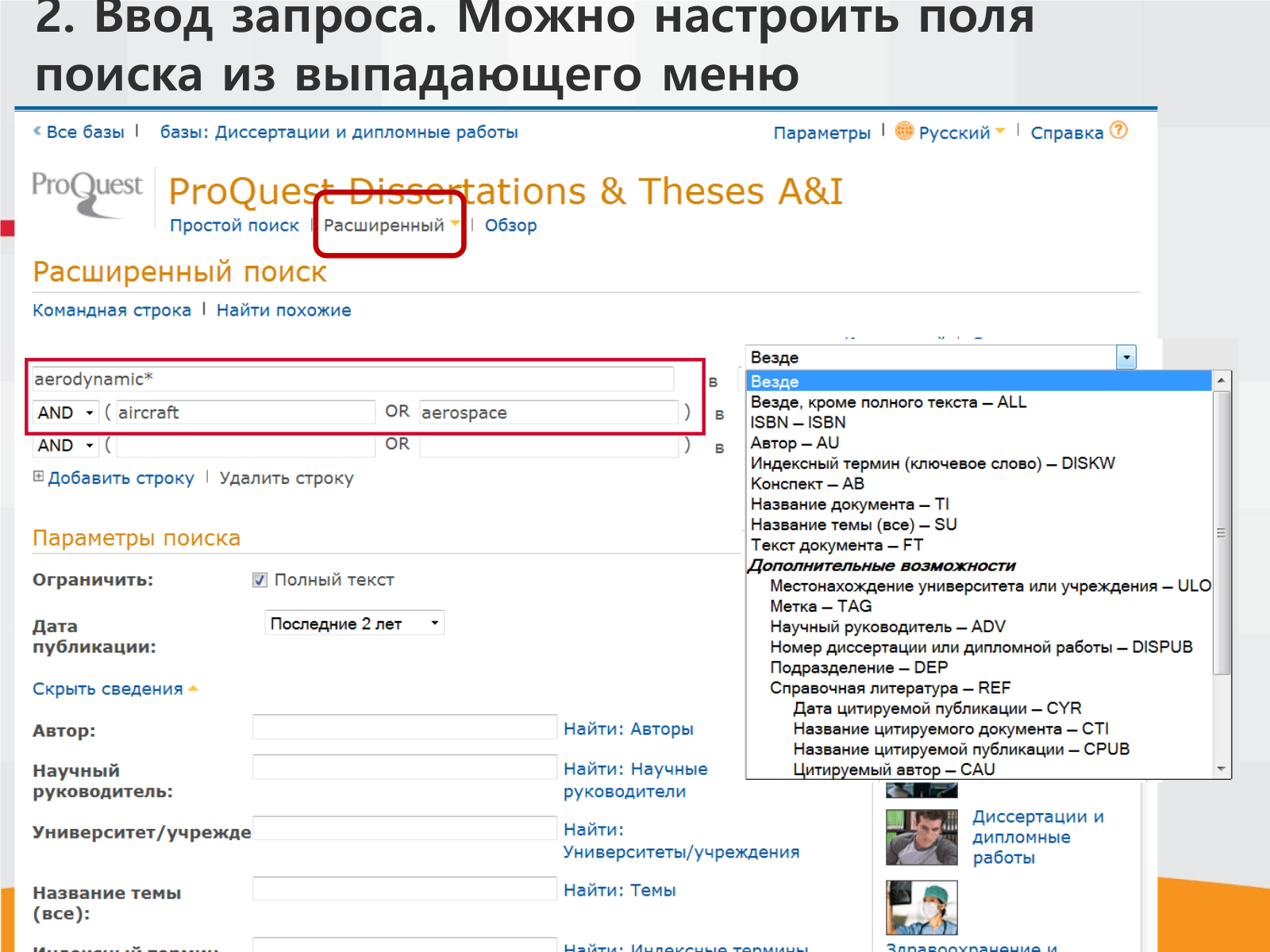1270x952 pixels.
Task: Select Справочная литература – REF option
Action: tap(890, 688)
